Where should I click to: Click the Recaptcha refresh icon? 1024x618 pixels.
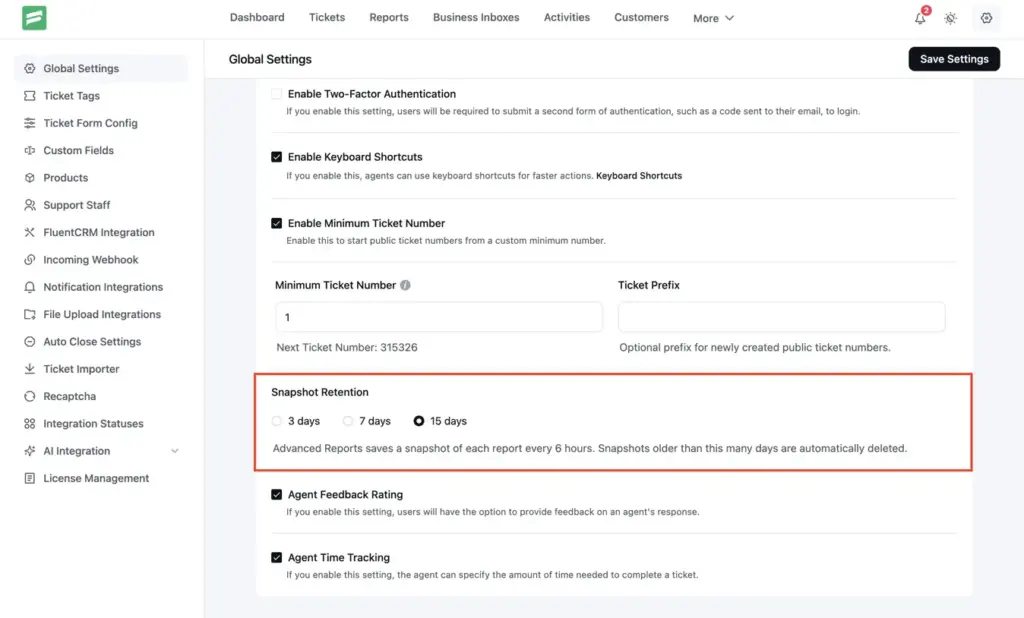pos(29,396)
